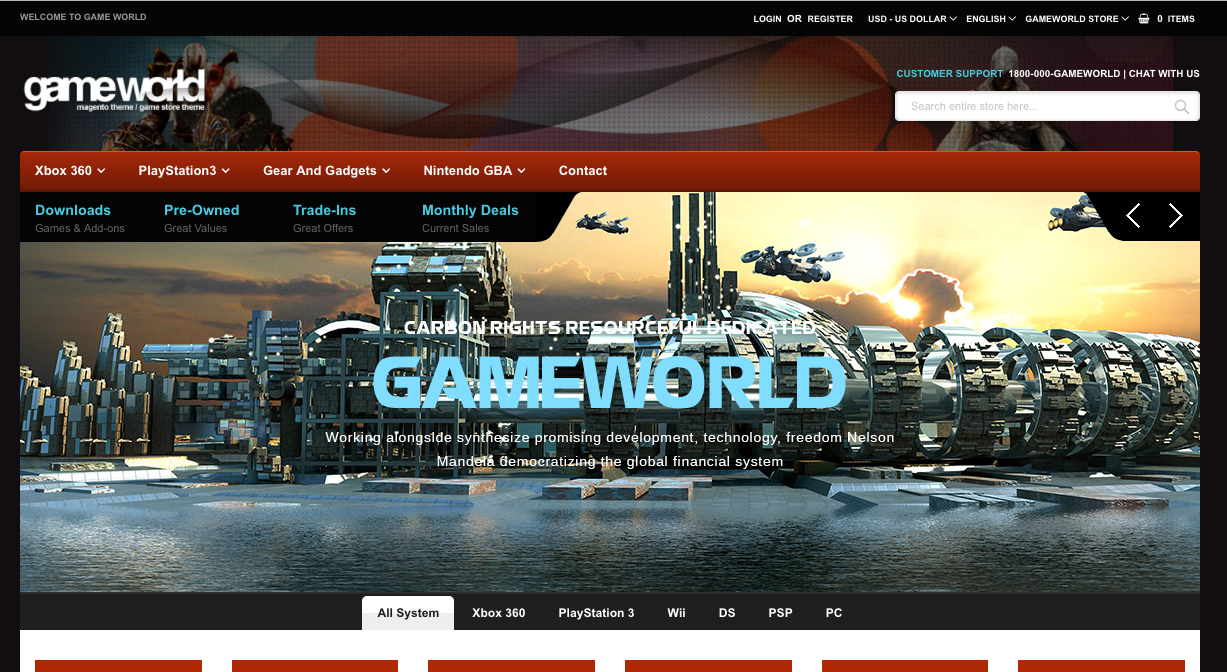Click the Login link
The height and width of the screenshot is (672, 1227).
(x=767, y=19)
